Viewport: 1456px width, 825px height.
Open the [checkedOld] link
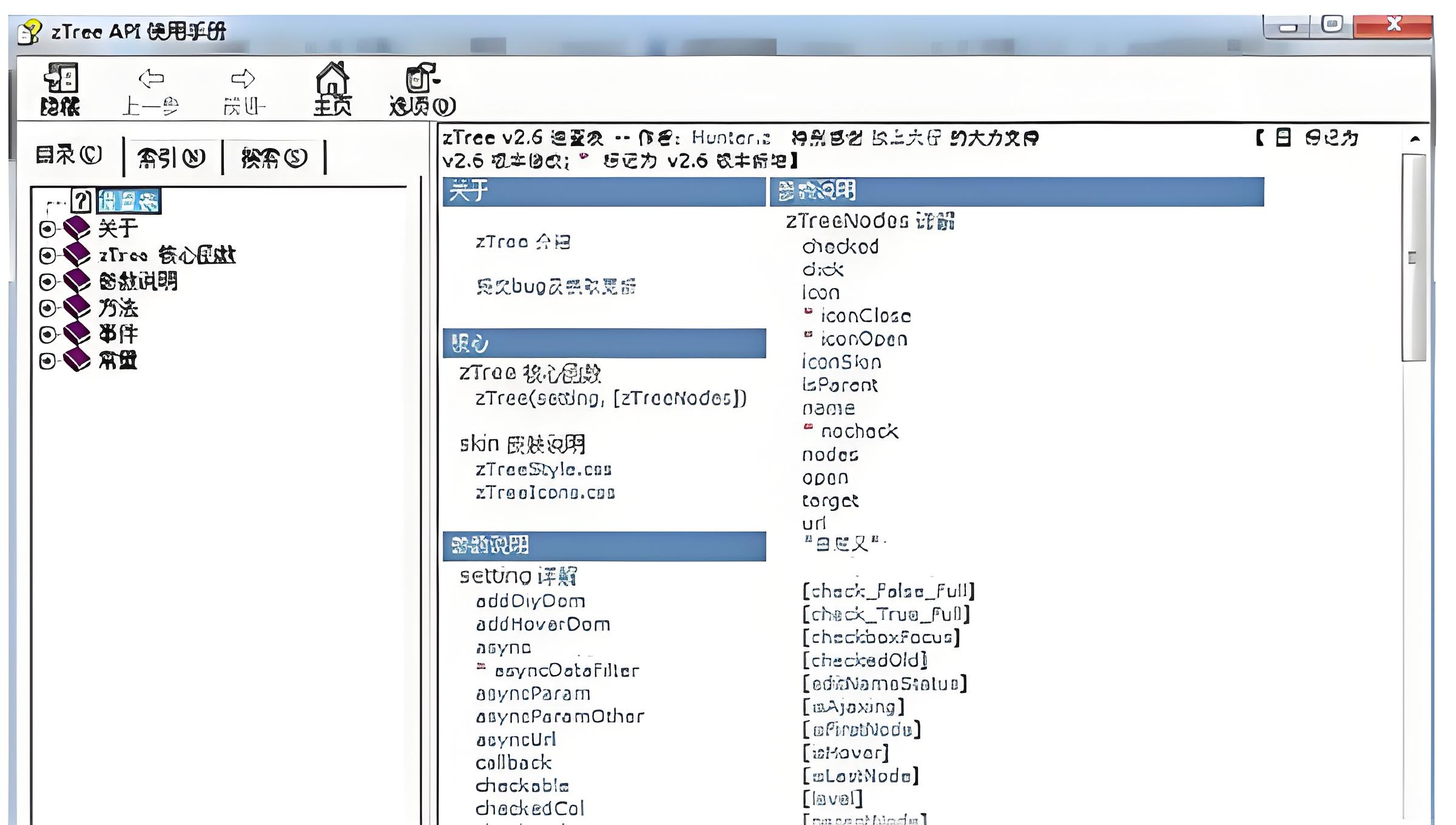pos(865,660)
